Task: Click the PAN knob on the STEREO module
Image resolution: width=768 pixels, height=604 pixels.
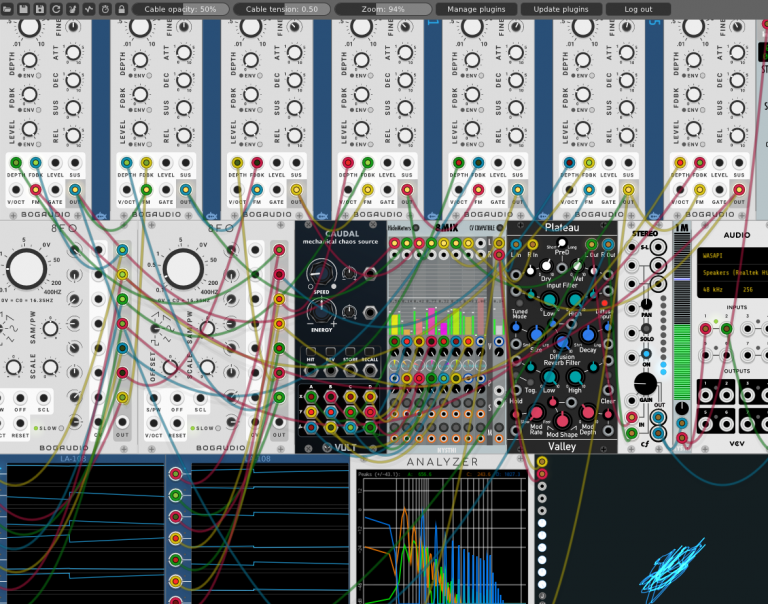Action: click(647, 304)
